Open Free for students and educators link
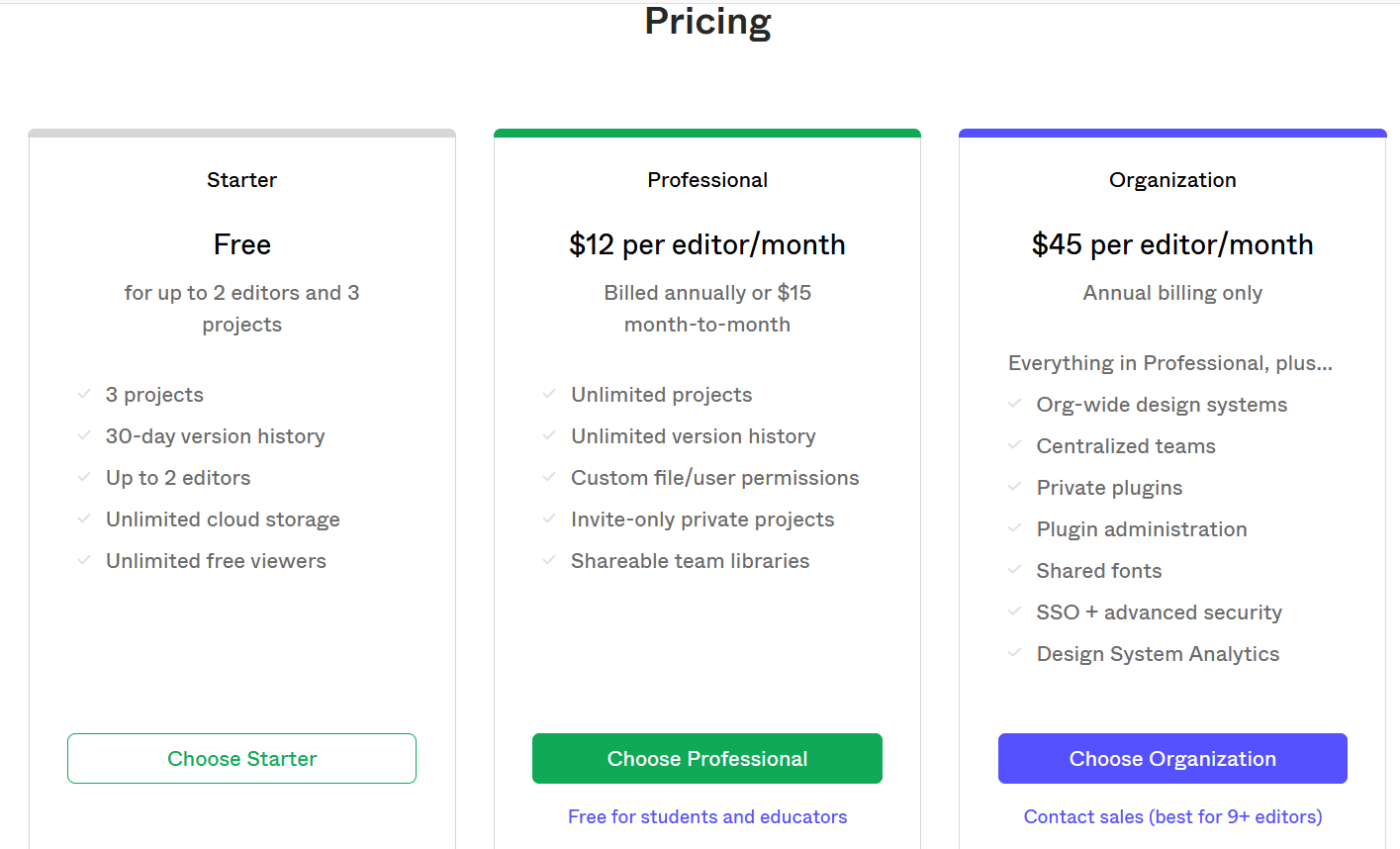Viewport: 1400px width, 849px height. pyautogui.click(x=707, y=816)
